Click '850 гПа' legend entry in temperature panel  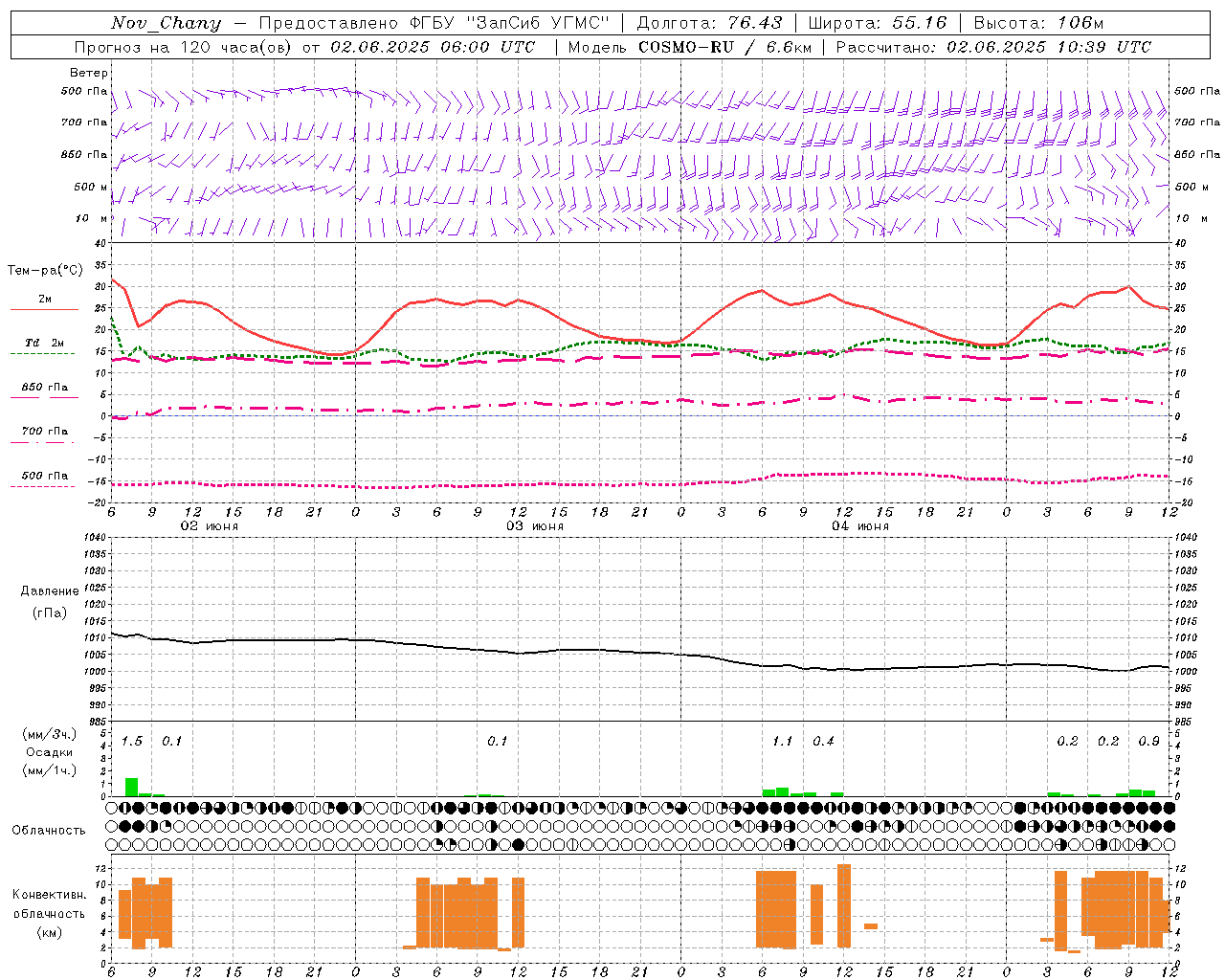tap(45, 388)
